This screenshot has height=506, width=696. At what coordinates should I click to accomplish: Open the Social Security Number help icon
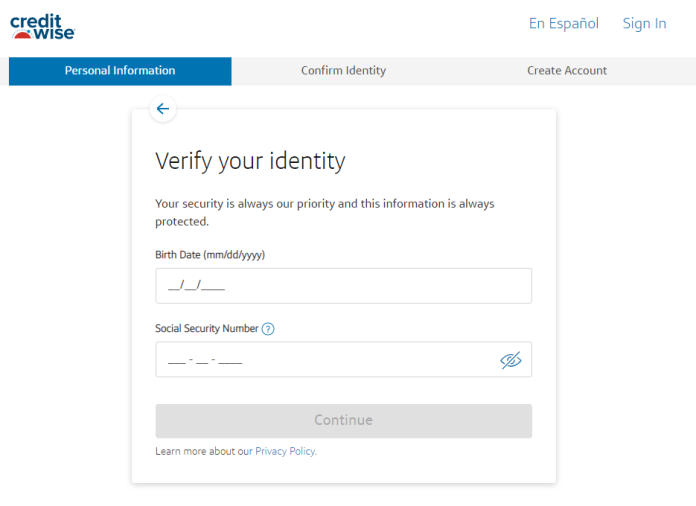268,329
